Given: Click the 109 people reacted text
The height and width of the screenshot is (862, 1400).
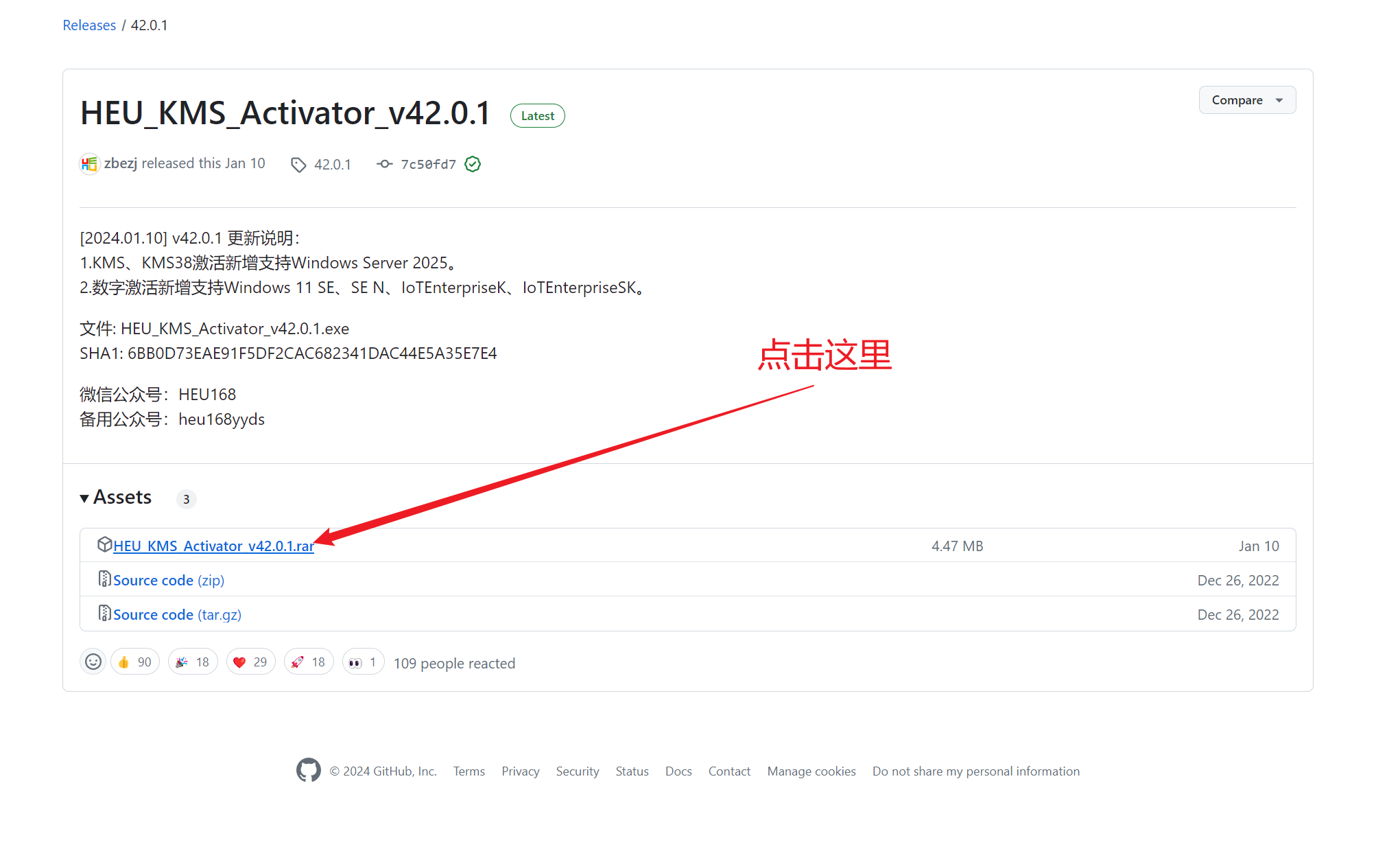Looking at the screenshot, I should point(454,663).
